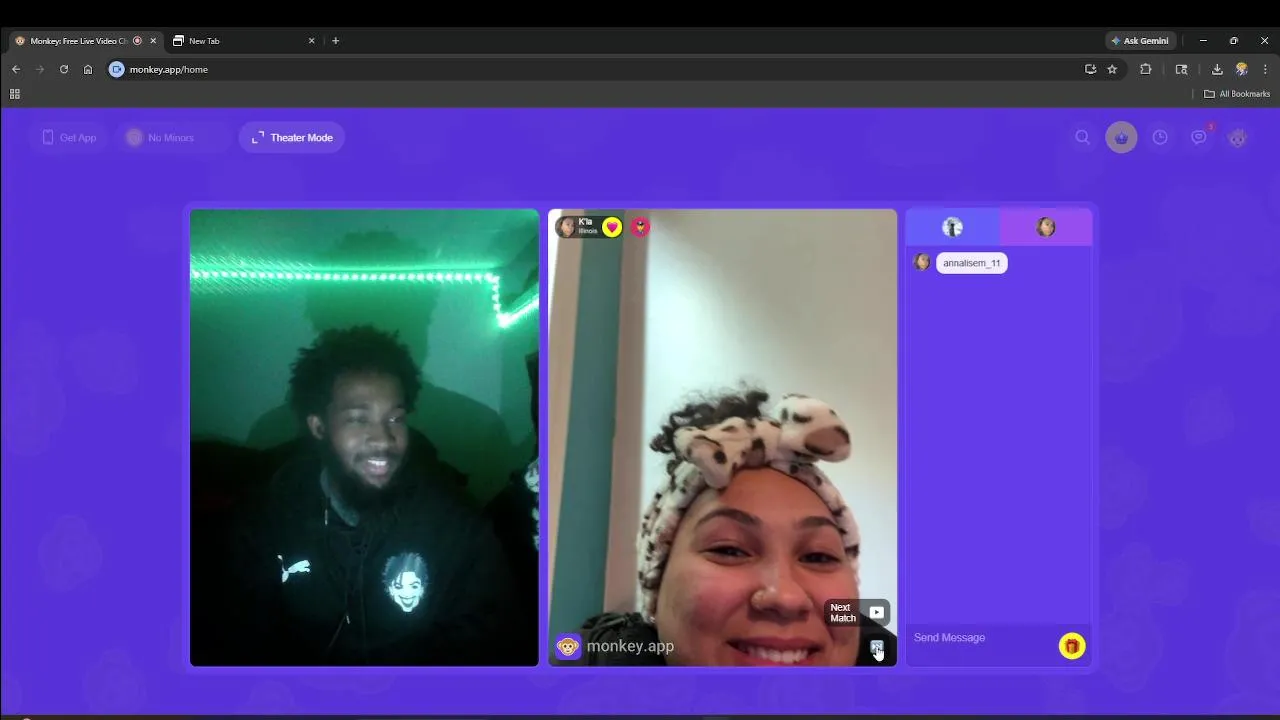Open the browser home page

tap(88, 69)
